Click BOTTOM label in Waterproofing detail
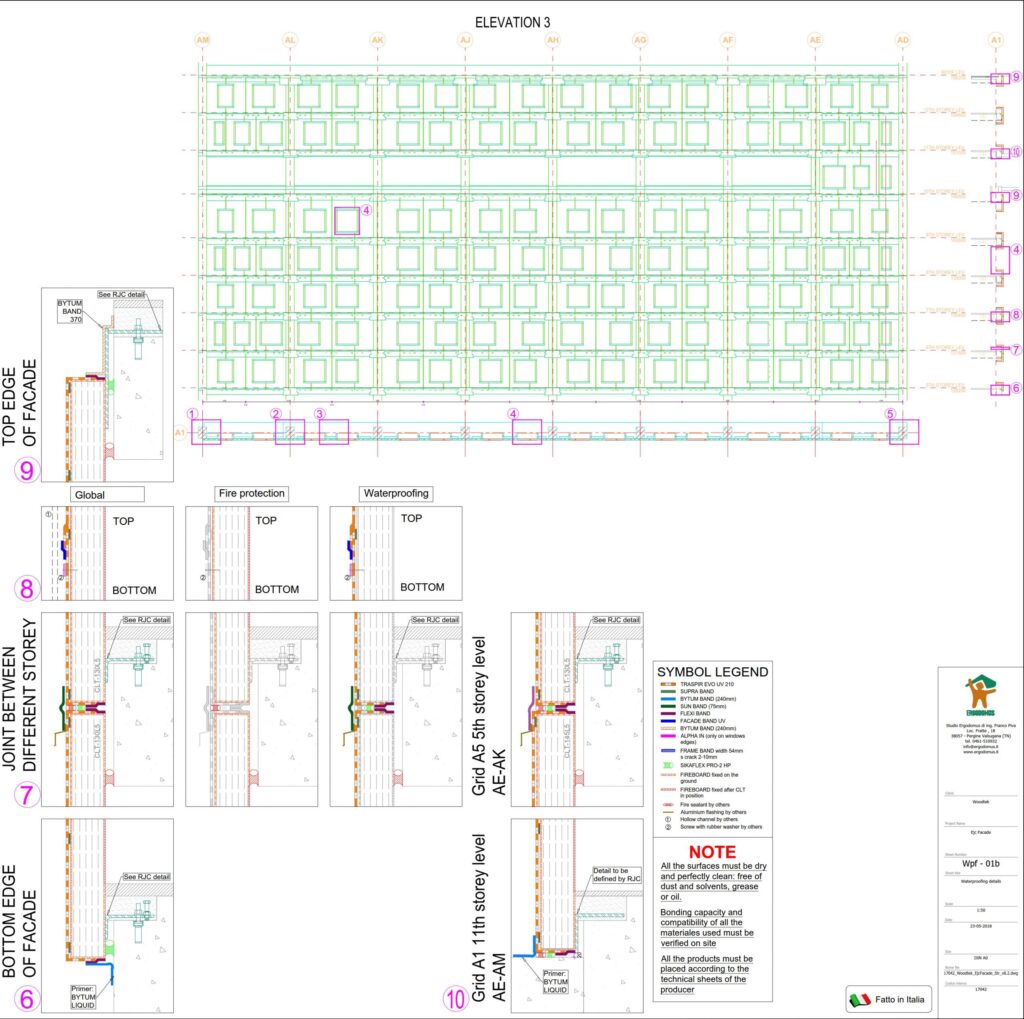 422,587
